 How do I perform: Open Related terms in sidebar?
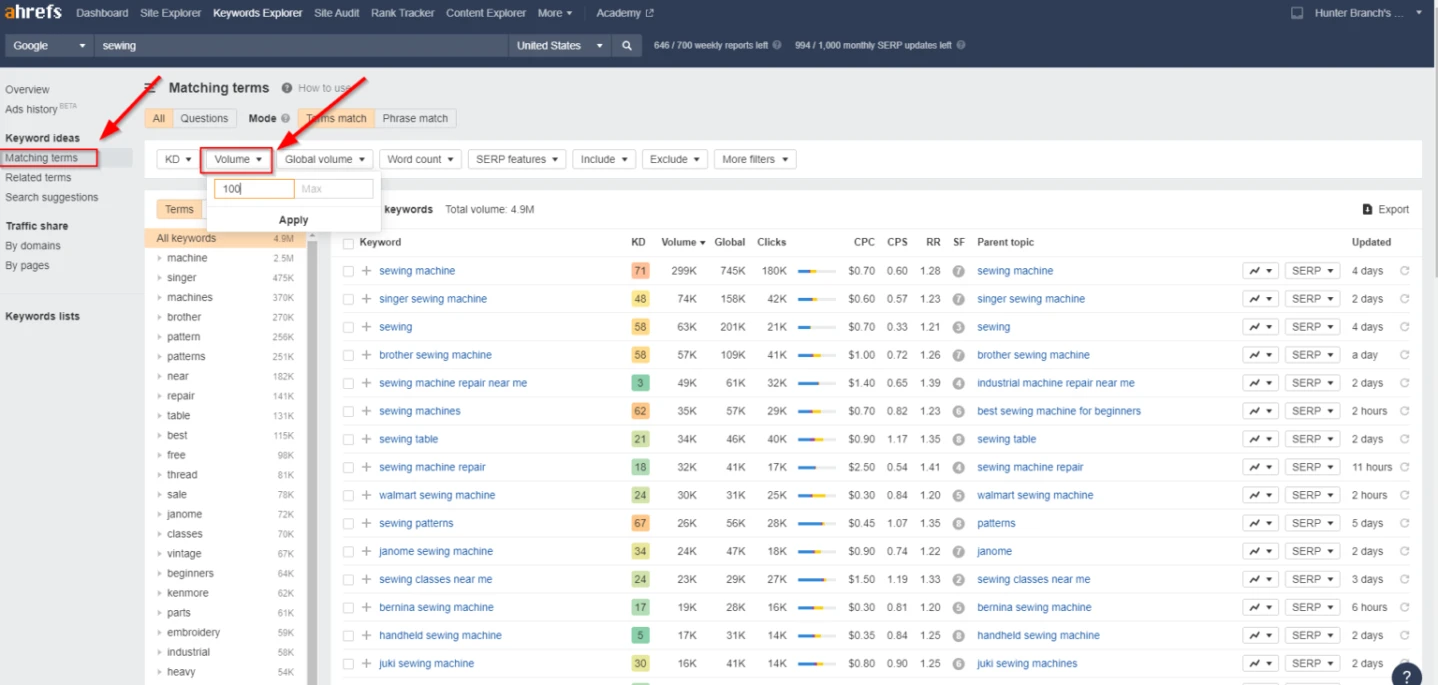click(x=38, y=178)
